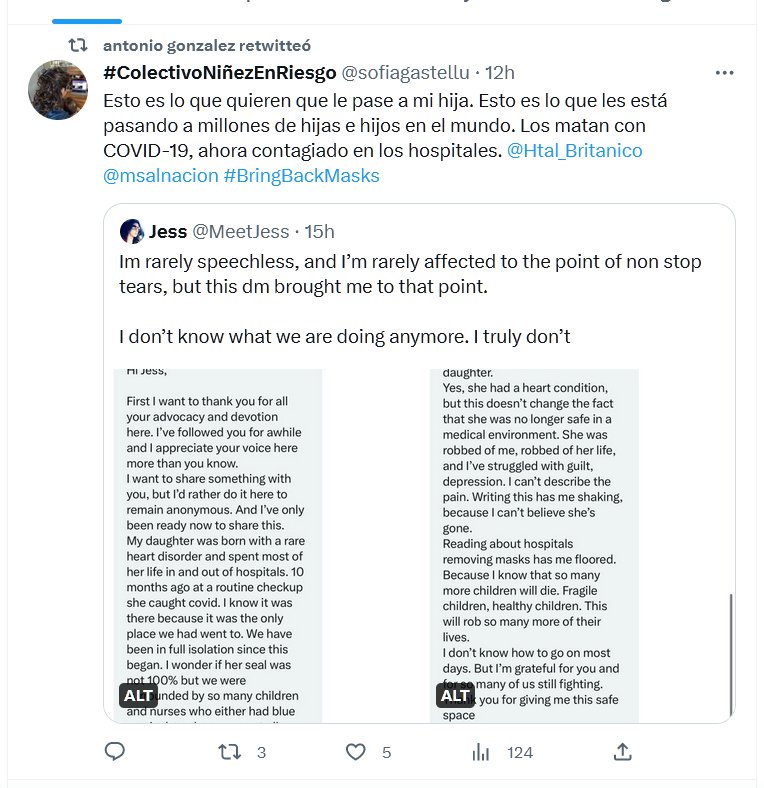Open the three-dot more options menu
The height and width of the screenshot is (788, 764).
(725, 73)
